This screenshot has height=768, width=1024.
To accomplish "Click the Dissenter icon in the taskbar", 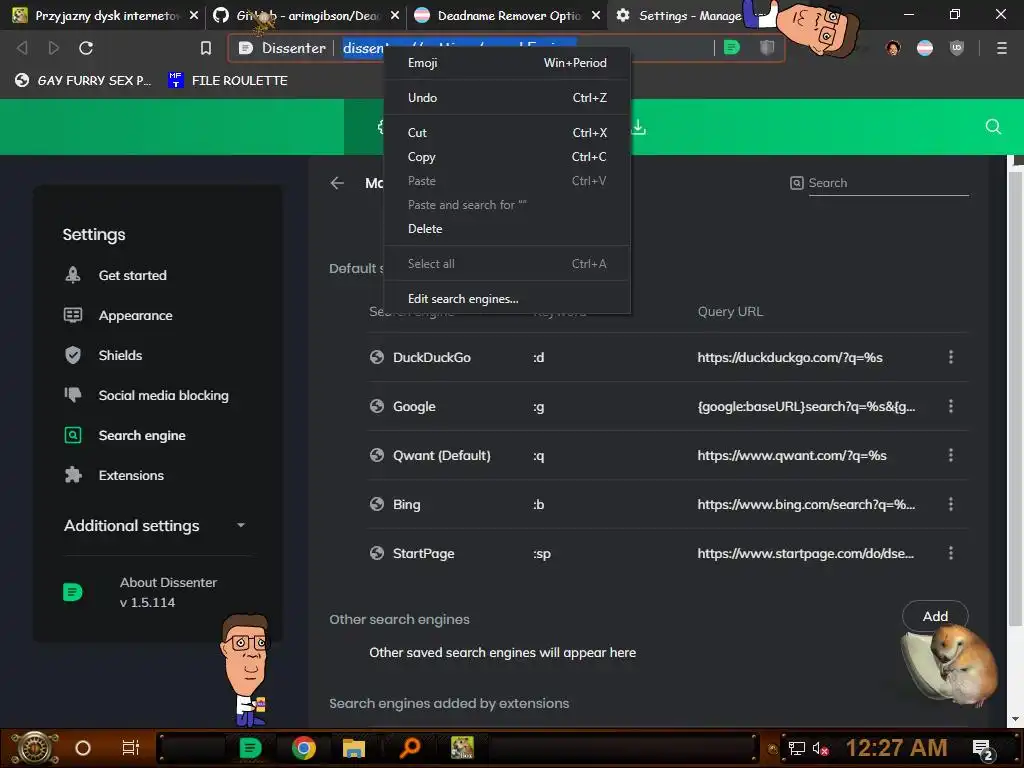I will [250, 748].
